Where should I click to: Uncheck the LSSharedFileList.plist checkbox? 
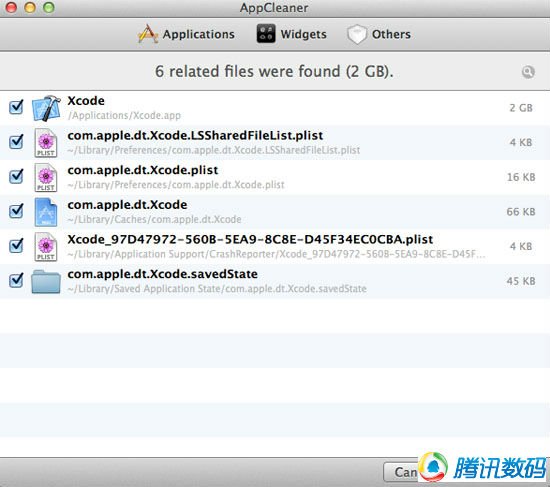(16, 142)
